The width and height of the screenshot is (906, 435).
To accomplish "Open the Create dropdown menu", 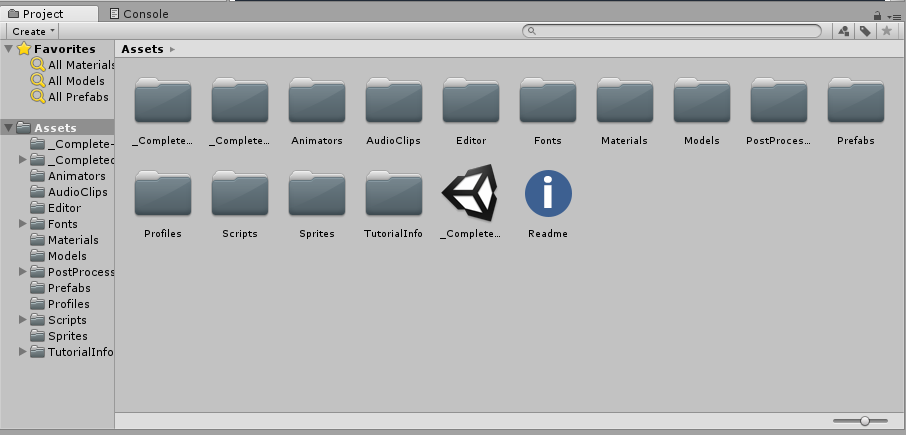I will point(34,31).
